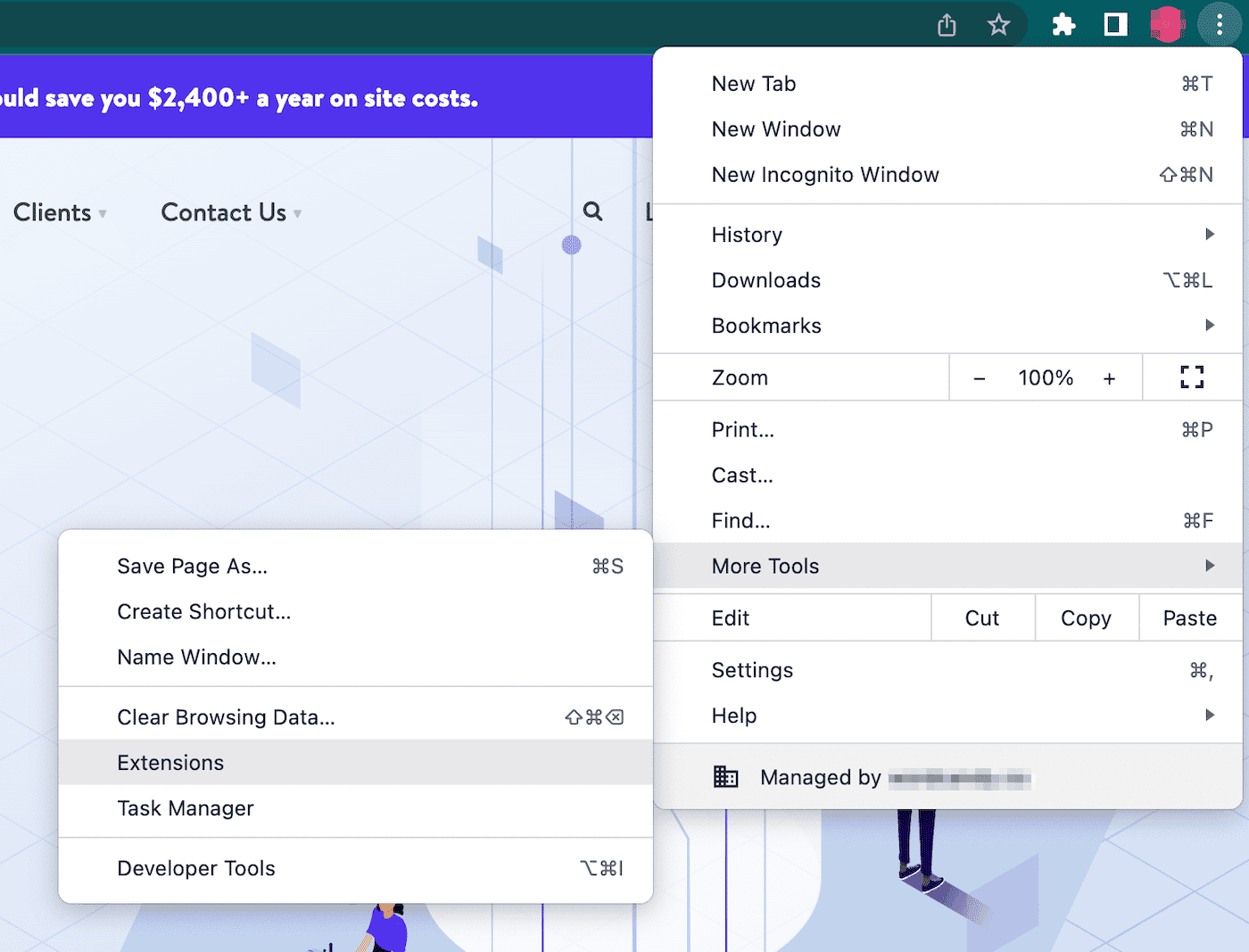
Task: Bookmark this page via the star icon
Action: coord(999,25)
